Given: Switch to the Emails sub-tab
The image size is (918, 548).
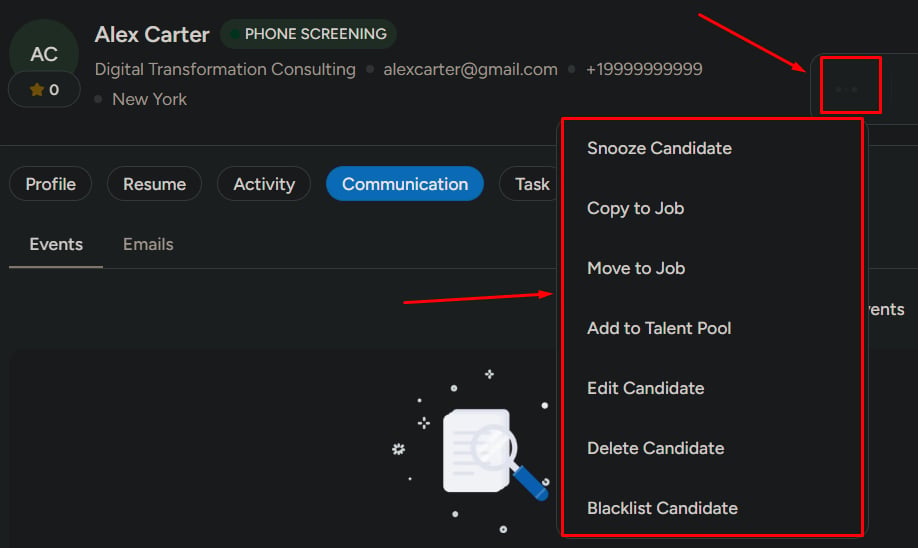Looking at the screenshot, I should click(148, 244).
